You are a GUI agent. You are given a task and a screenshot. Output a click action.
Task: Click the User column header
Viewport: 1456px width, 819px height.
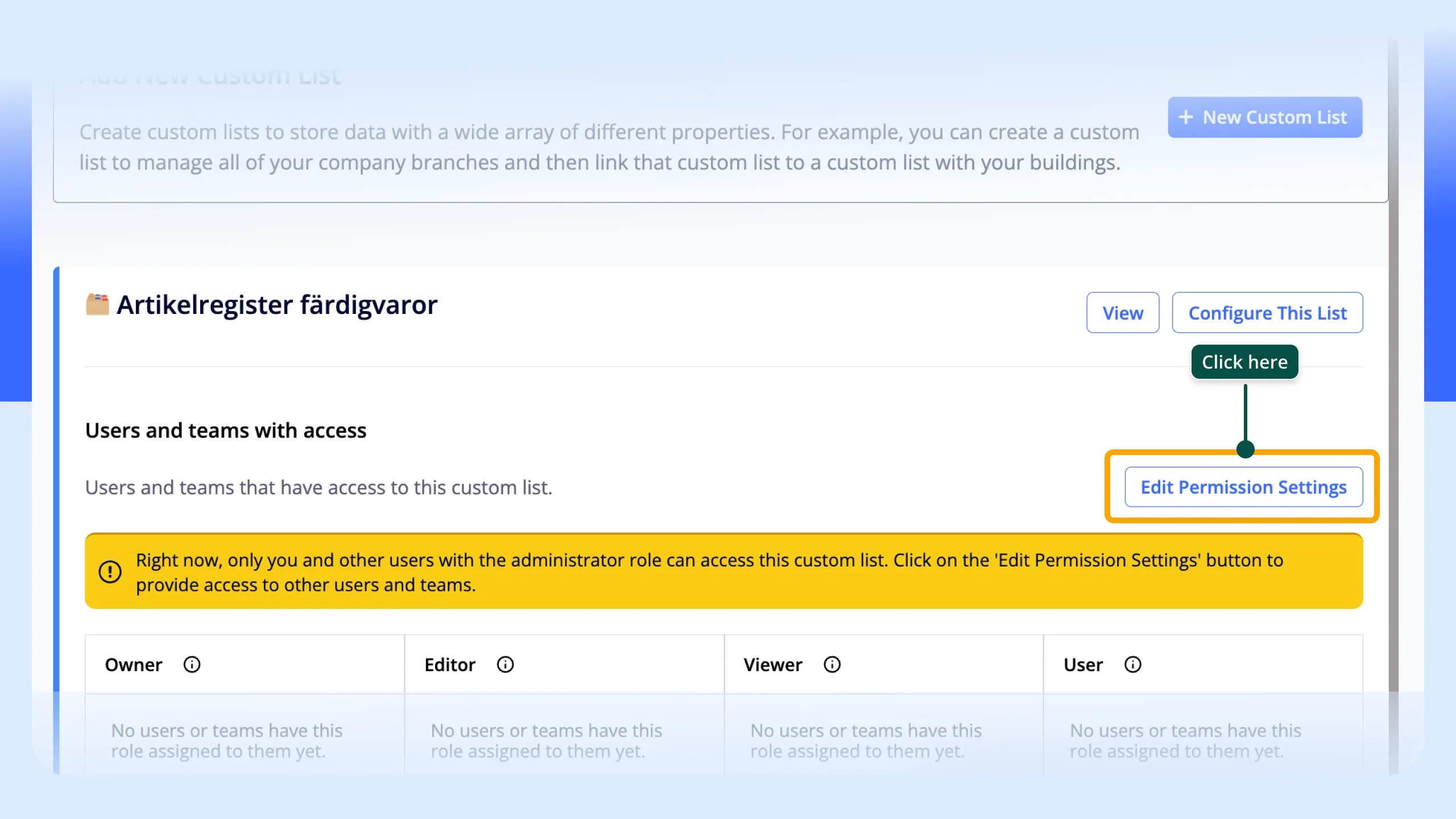coord(1083,664)
